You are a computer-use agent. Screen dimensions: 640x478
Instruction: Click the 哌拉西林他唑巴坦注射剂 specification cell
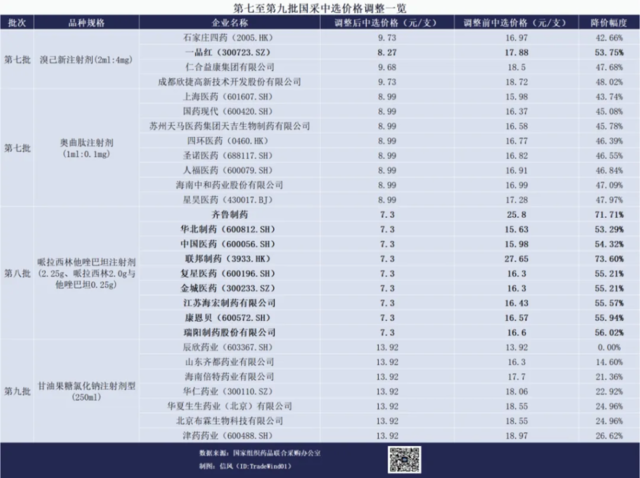click(x=87, y=273)
